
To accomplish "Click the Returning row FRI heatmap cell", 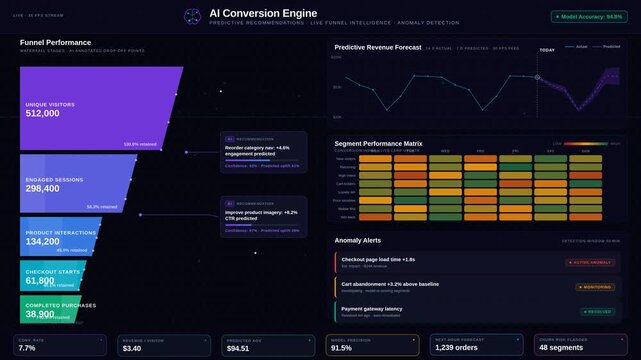I will [515, 167].
